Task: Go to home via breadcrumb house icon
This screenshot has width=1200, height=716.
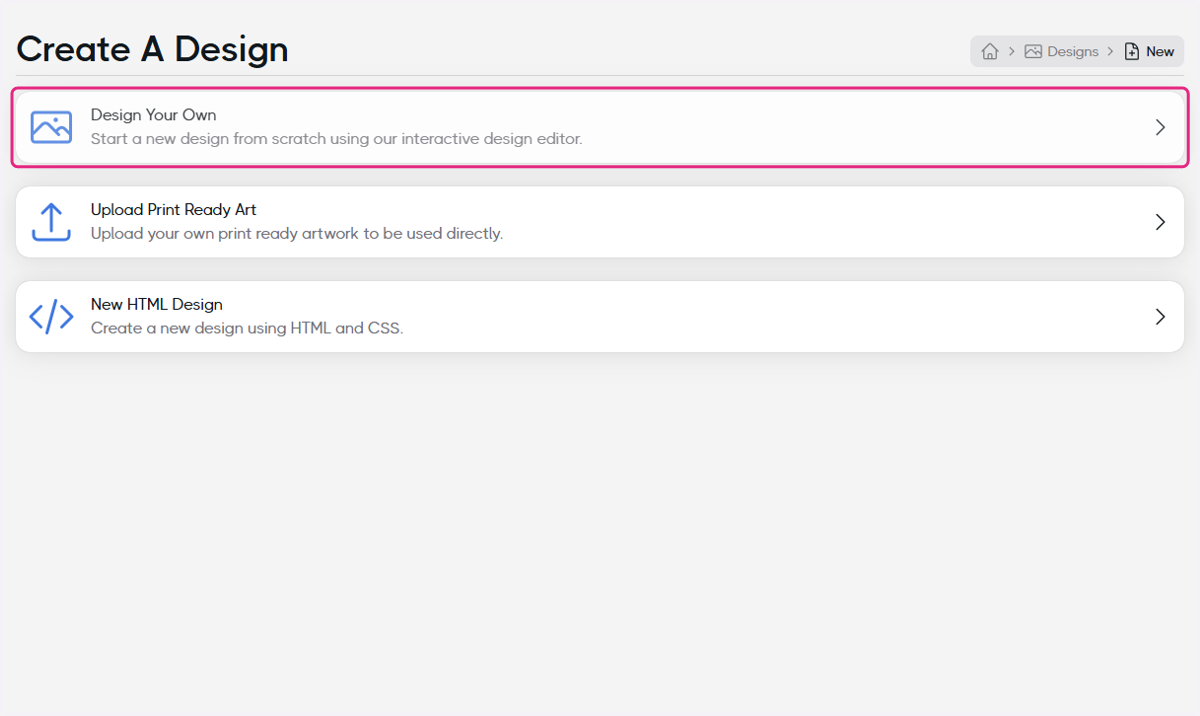Action: (990, 52)
